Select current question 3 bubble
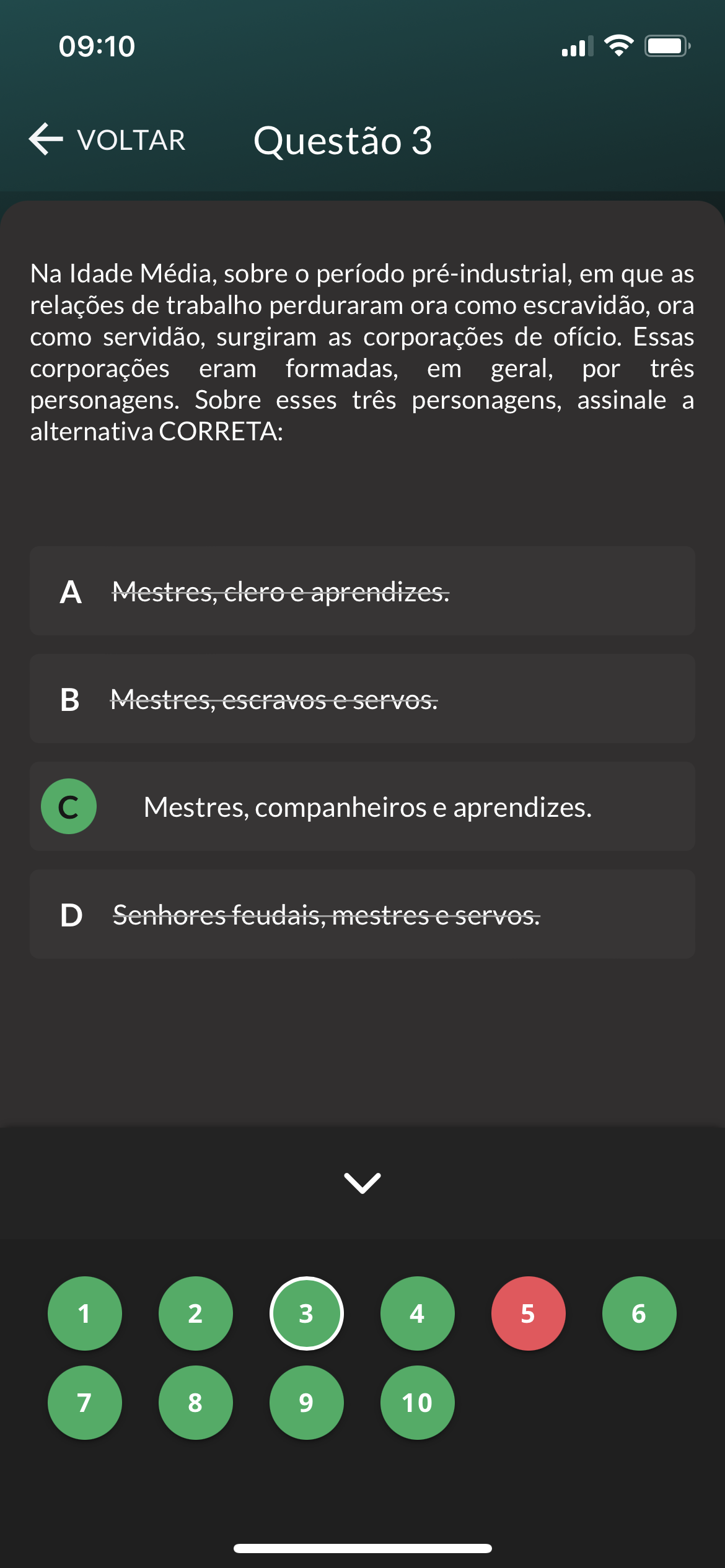725x1568 pixels. pos(307,1313)
